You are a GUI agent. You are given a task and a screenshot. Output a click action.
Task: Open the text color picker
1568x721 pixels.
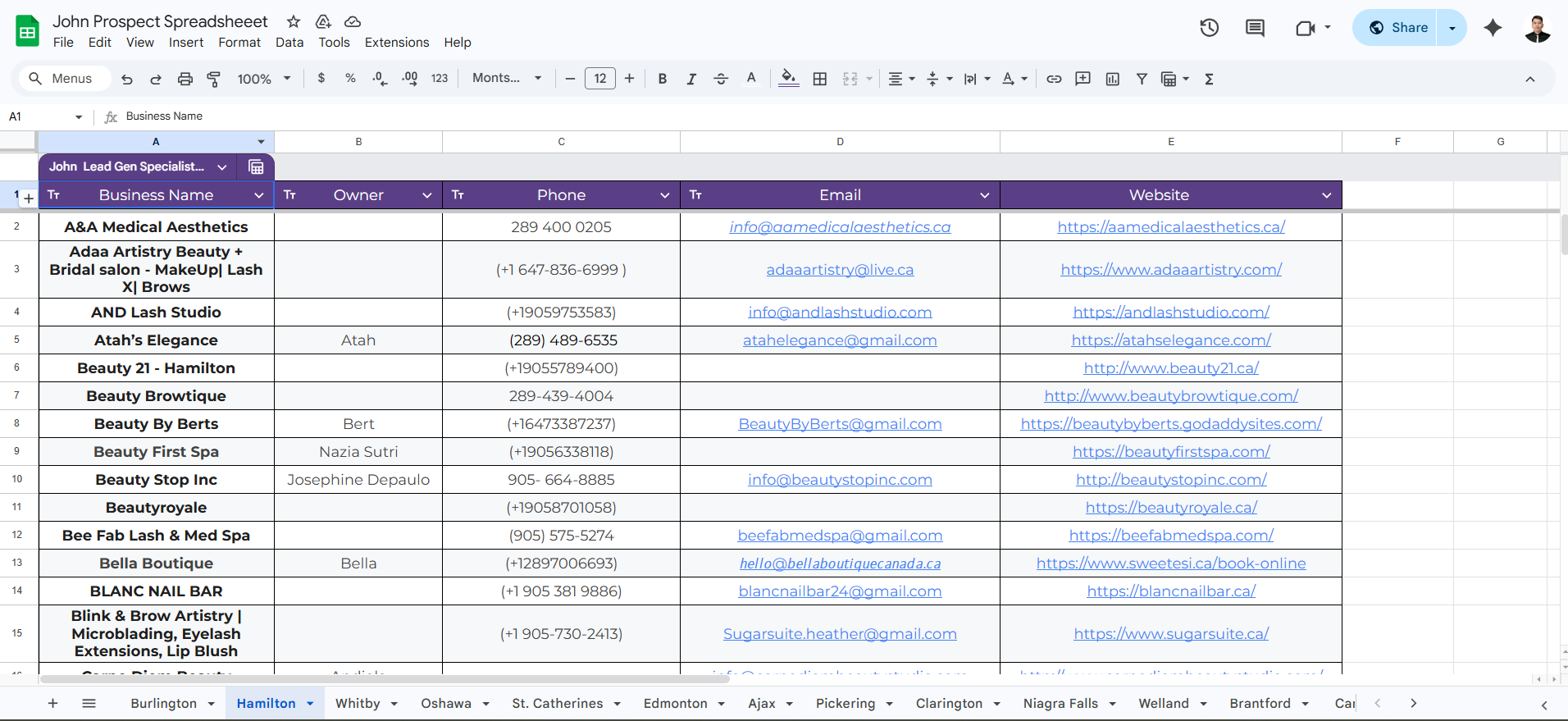click(x=751, y=79)
